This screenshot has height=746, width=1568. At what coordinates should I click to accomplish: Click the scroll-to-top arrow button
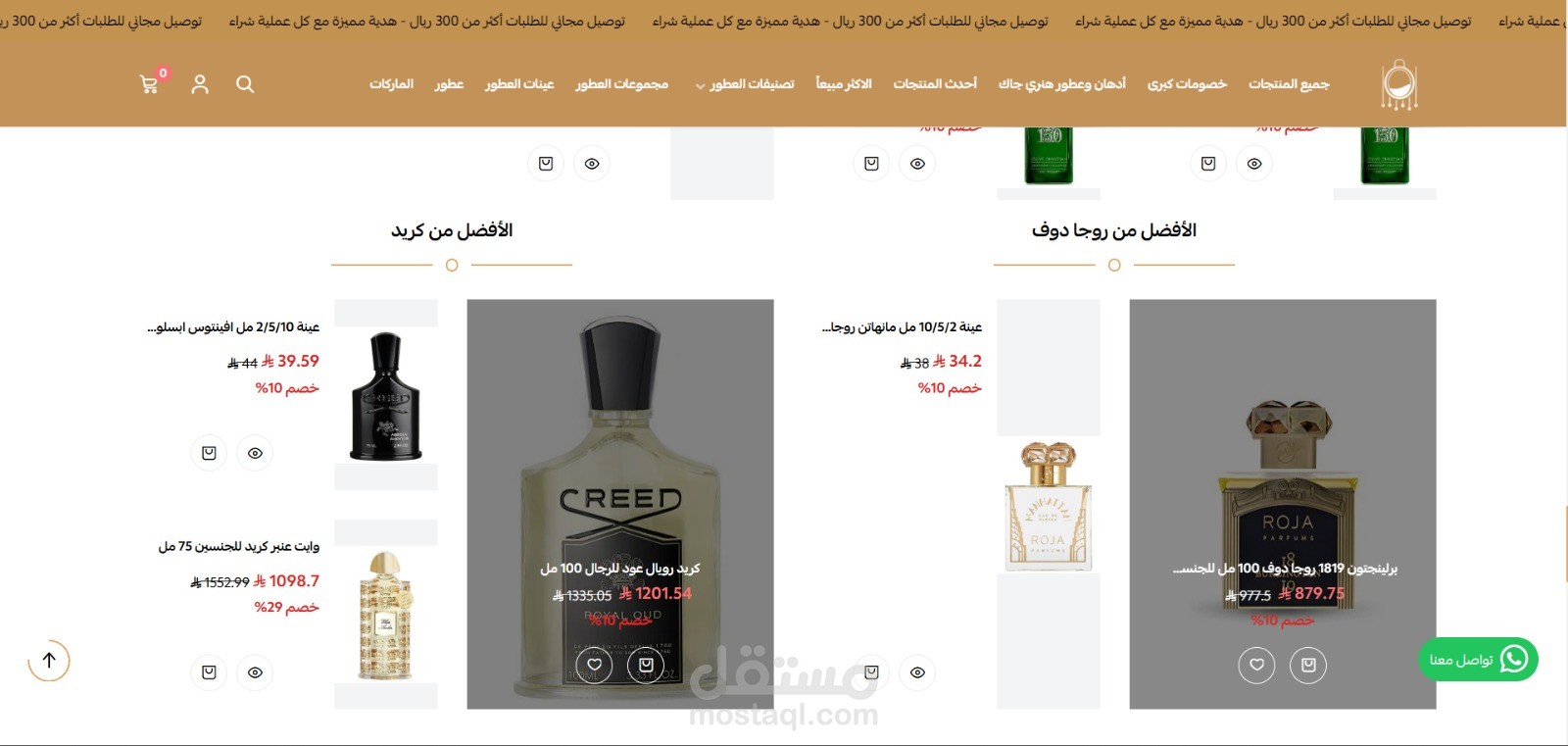point(49,660)
